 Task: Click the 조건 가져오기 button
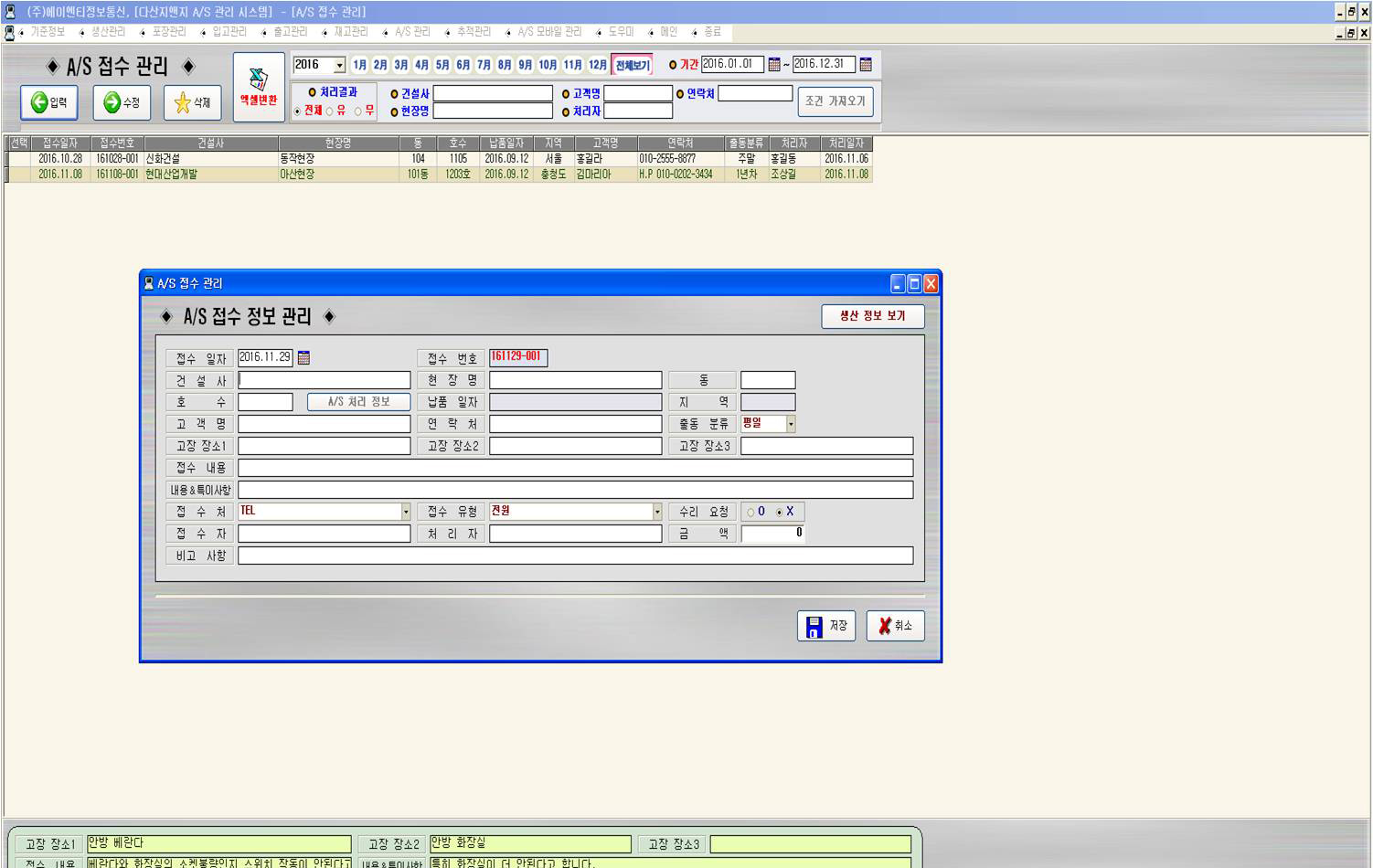click(836, 101)
